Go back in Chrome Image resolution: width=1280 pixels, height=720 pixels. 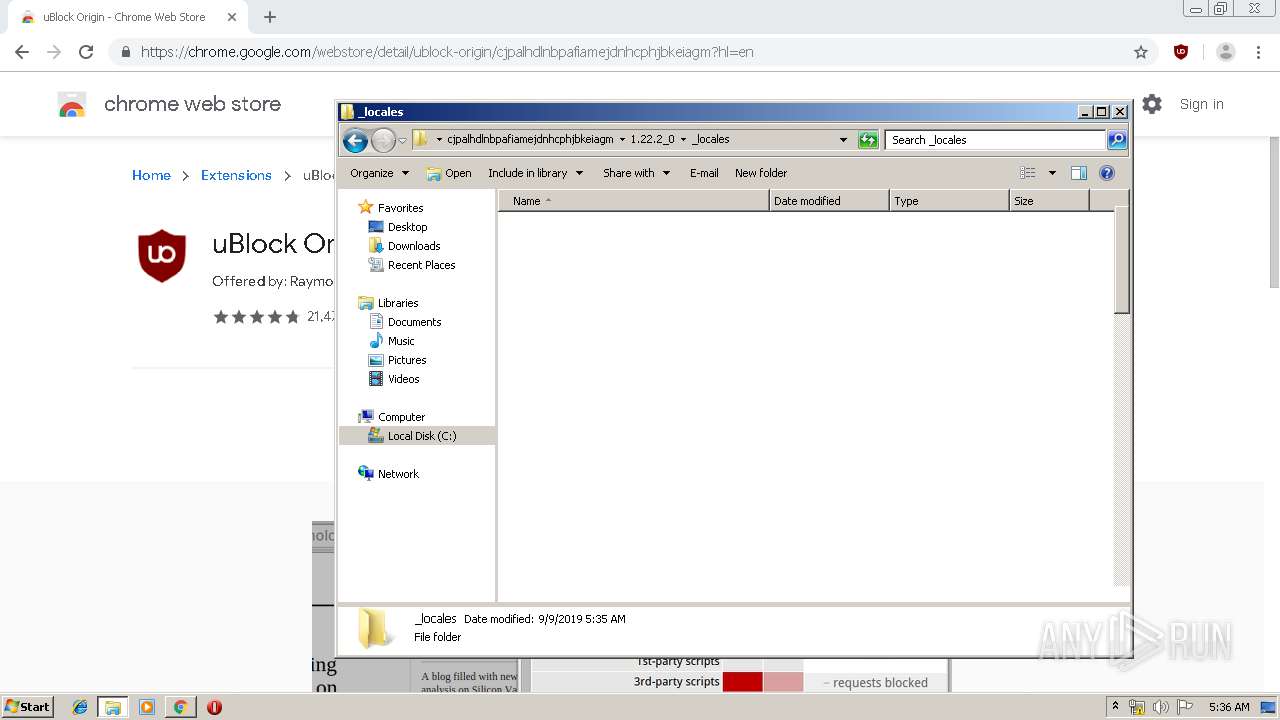pyautogui.click(x=22, y=52)
